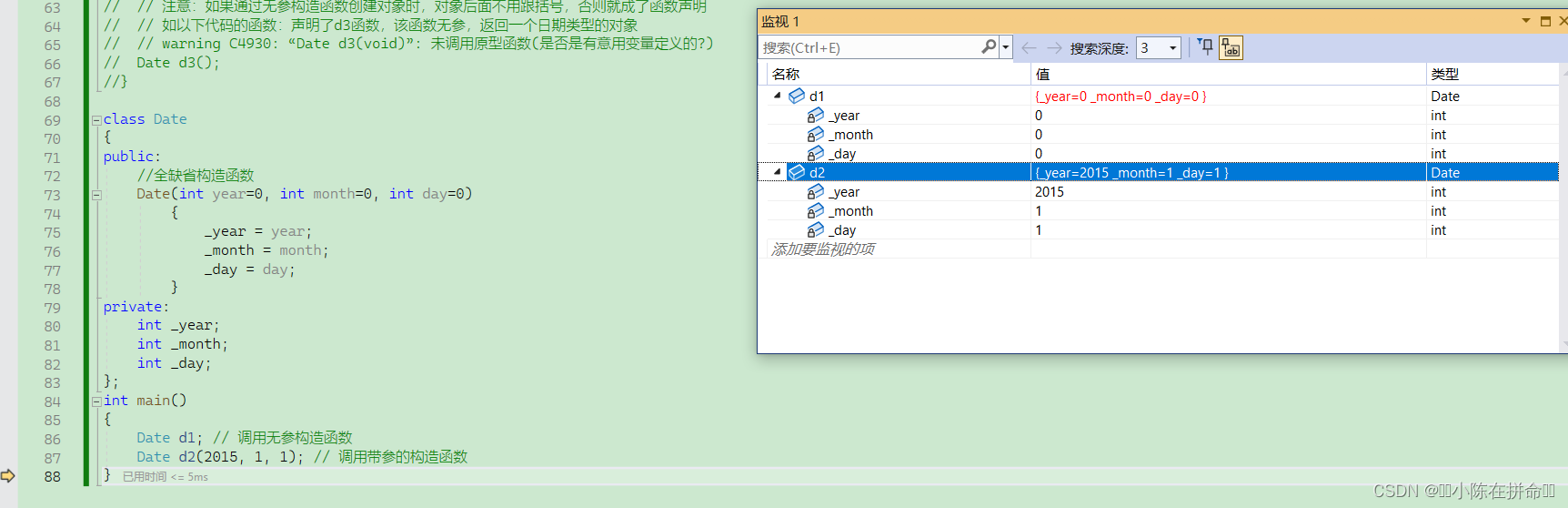Open the search depth combo box
The height and width of the screenshot is (508, 1568).
pyautogui.click(x=1158, y=47)
